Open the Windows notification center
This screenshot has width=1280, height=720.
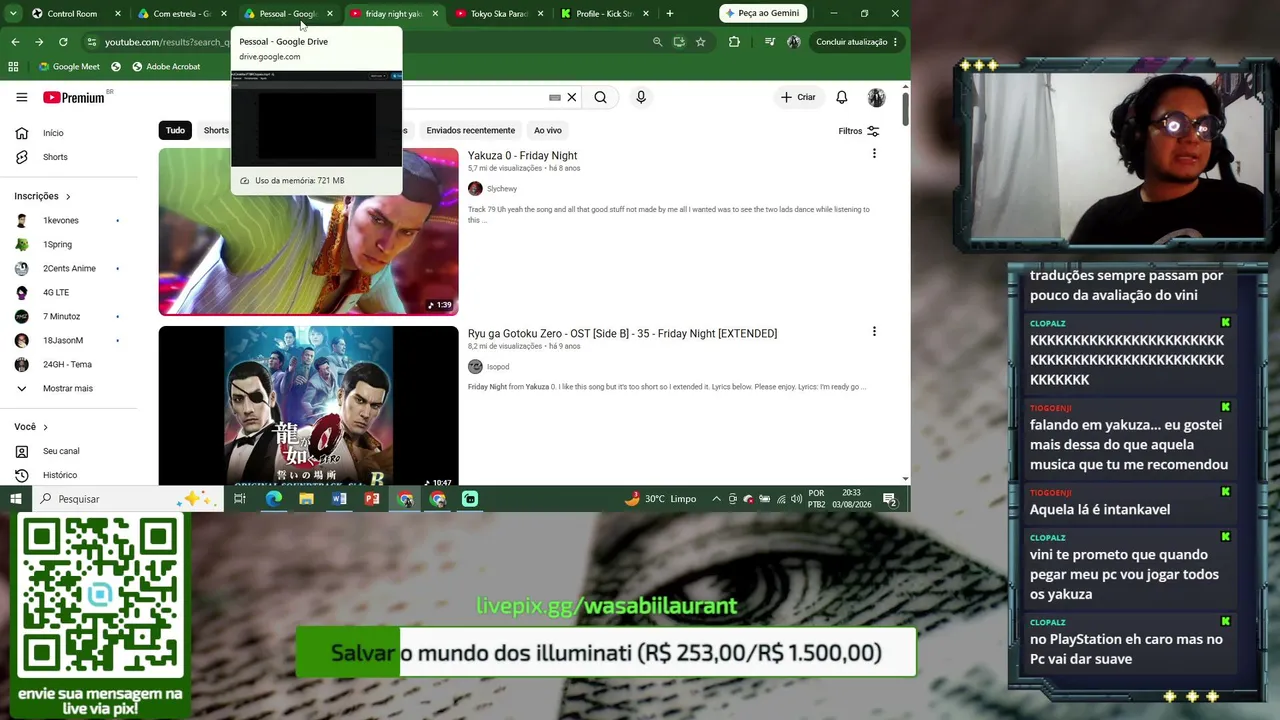coord(890,499)
